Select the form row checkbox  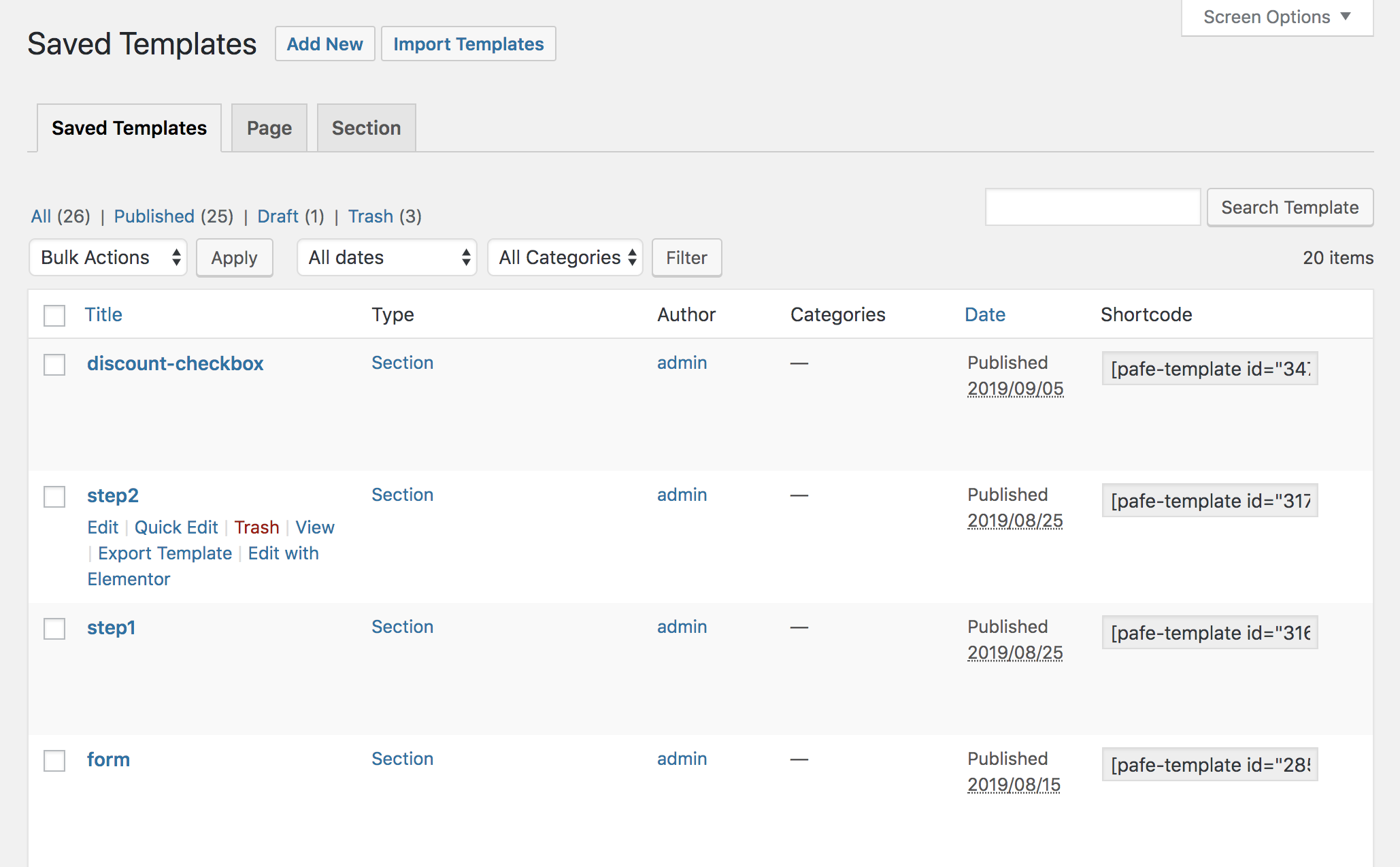point(54,760)
